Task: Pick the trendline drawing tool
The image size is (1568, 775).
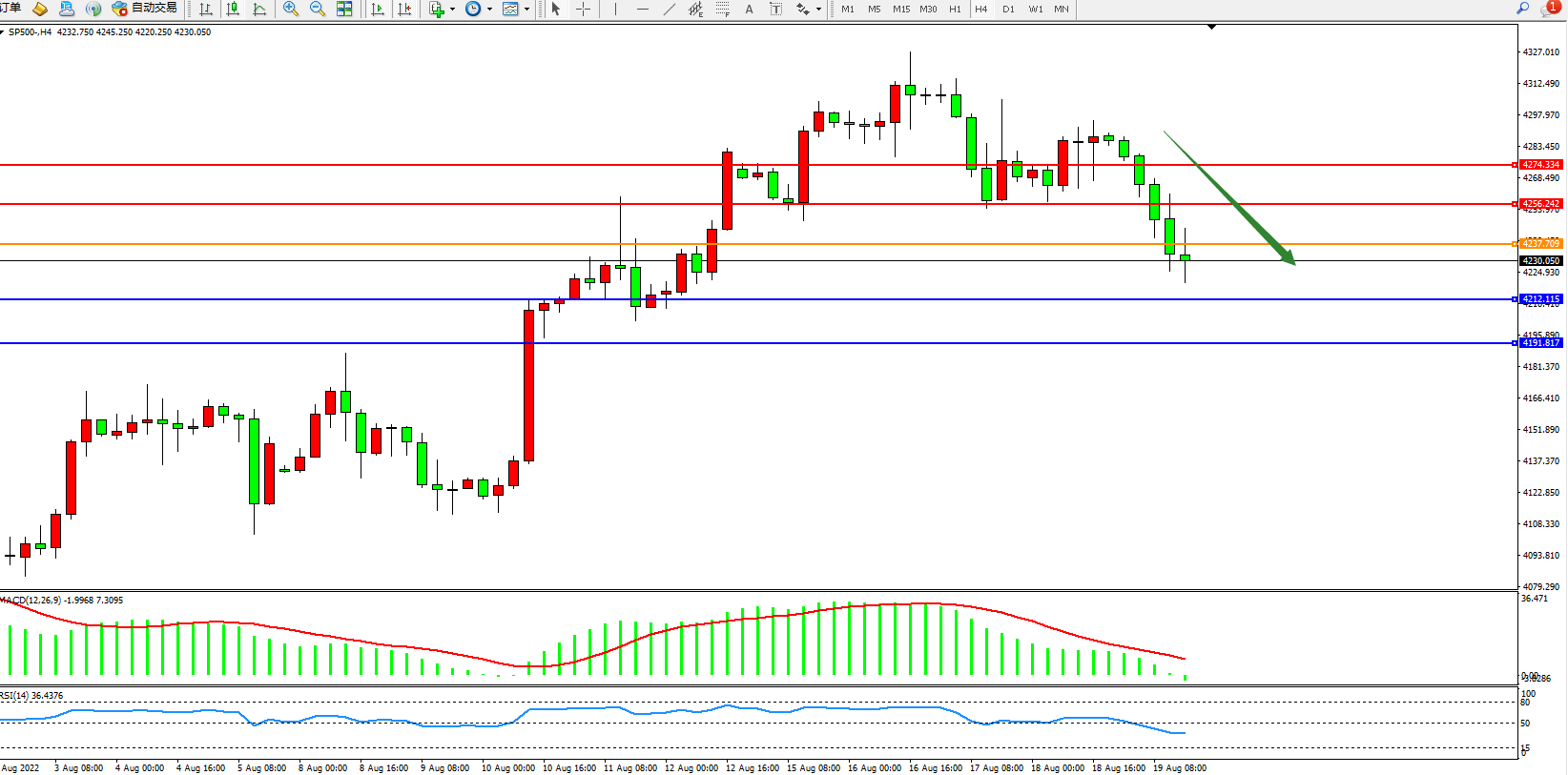Action: tap(670, 10)
